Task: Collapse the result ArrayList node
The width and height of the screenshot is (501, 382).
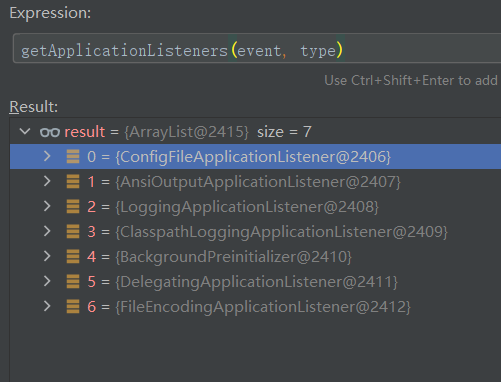Action: pos(25,131)
